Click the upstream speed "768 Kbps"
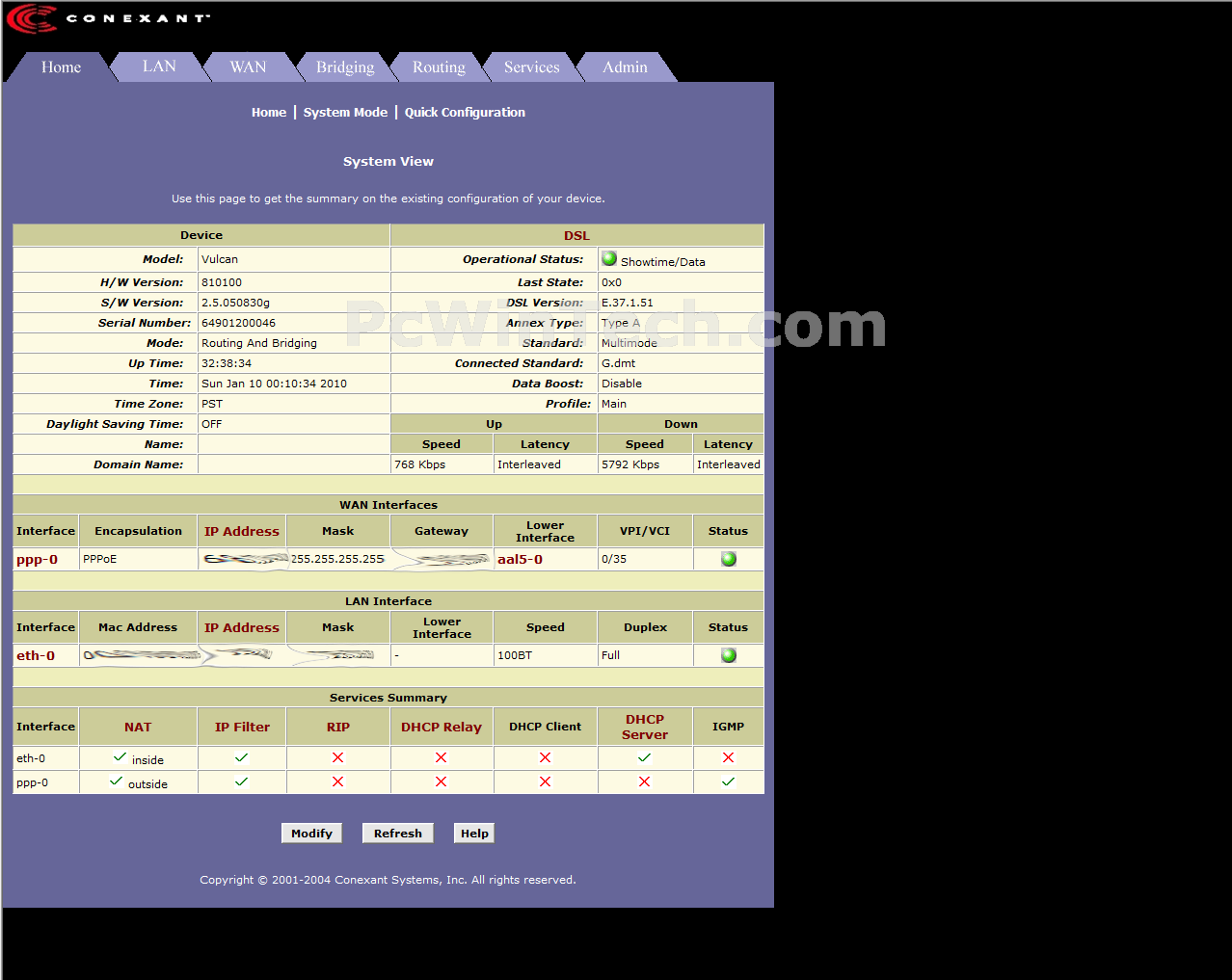Screen dimensions: 1232x980 (x=419, y=464)
